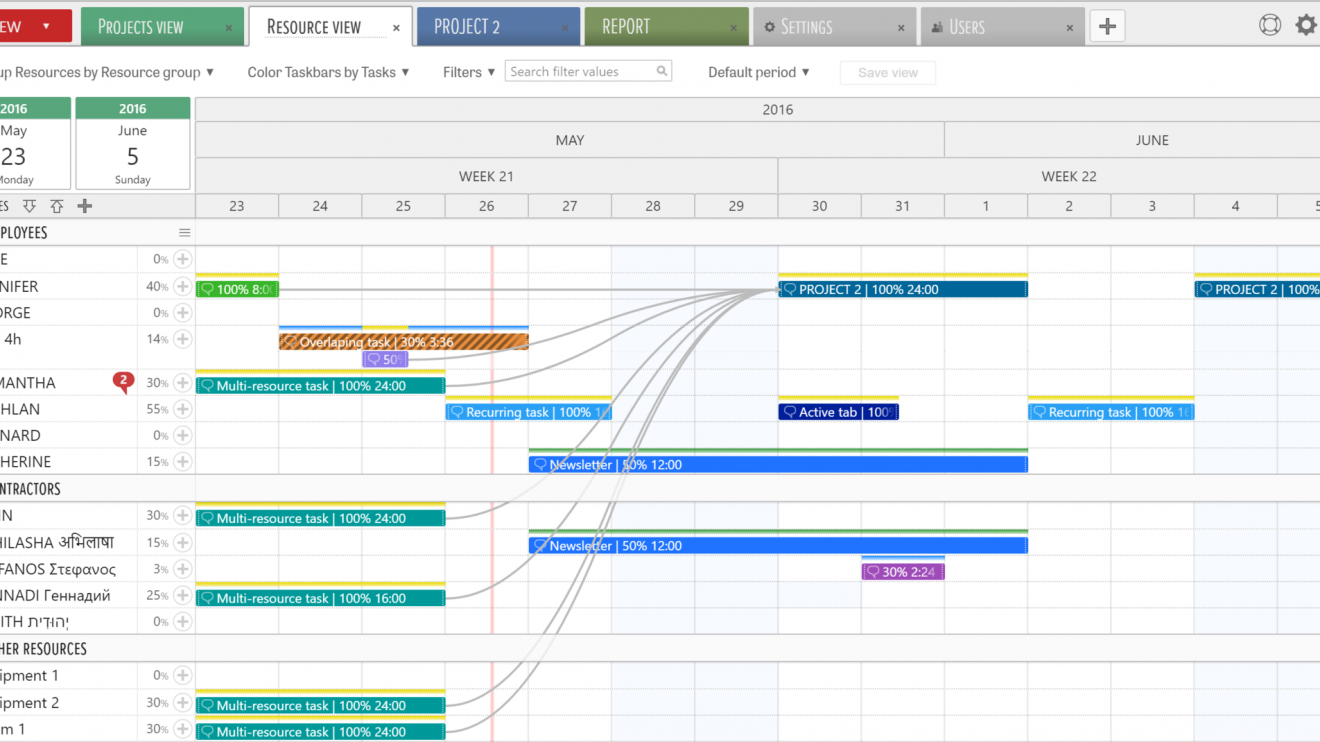Click the expand all resources down-arrow icon
1320x742 pixels.
pos(29,206)
